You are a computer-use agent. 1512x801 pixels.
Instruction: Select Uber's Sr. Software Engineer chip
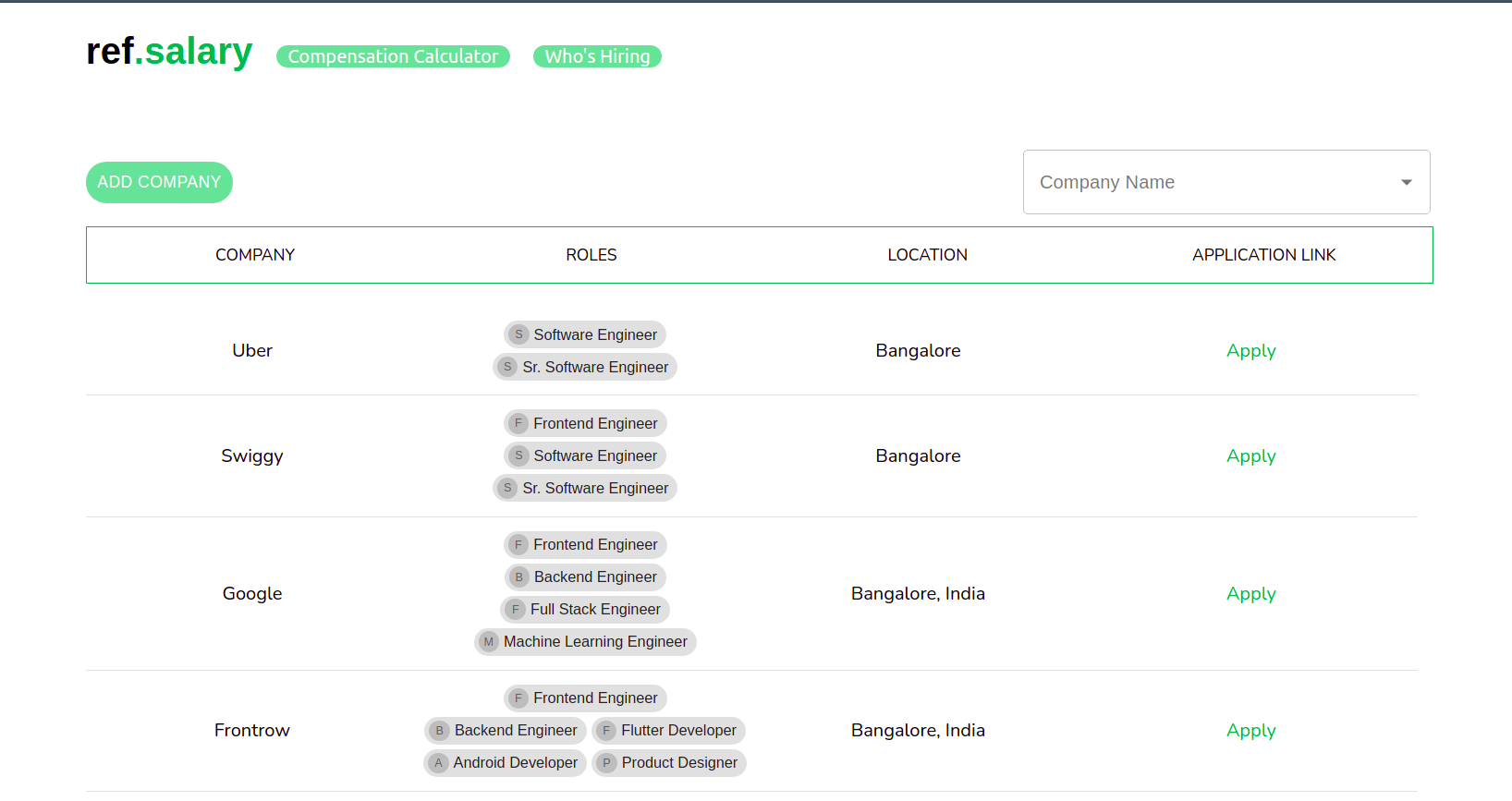click(585, 367)
